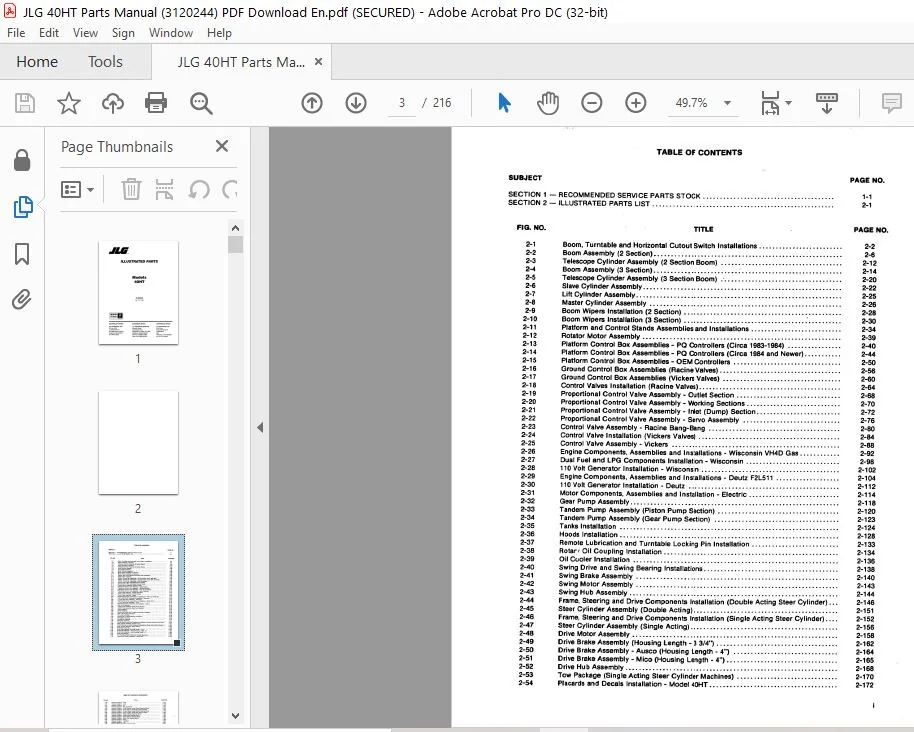Toggle Page Thumbnails pane icon
The image size is (914, 732).
[x=23, y=207]
